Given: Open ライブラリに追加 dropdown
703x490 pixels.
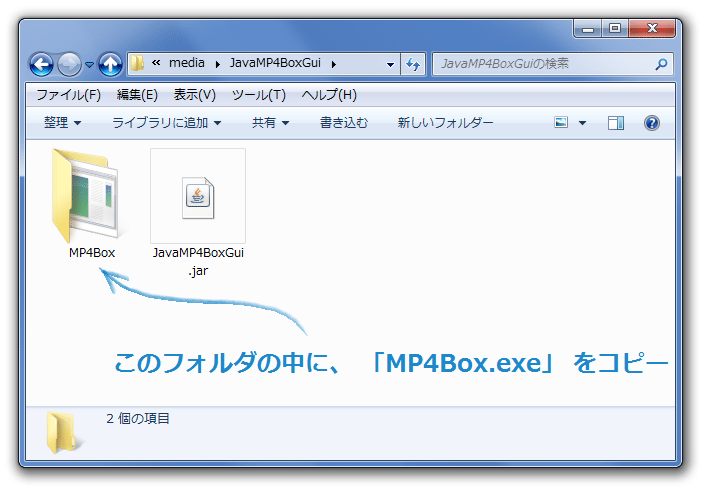Looking at the screenshot, I should 166,123.
